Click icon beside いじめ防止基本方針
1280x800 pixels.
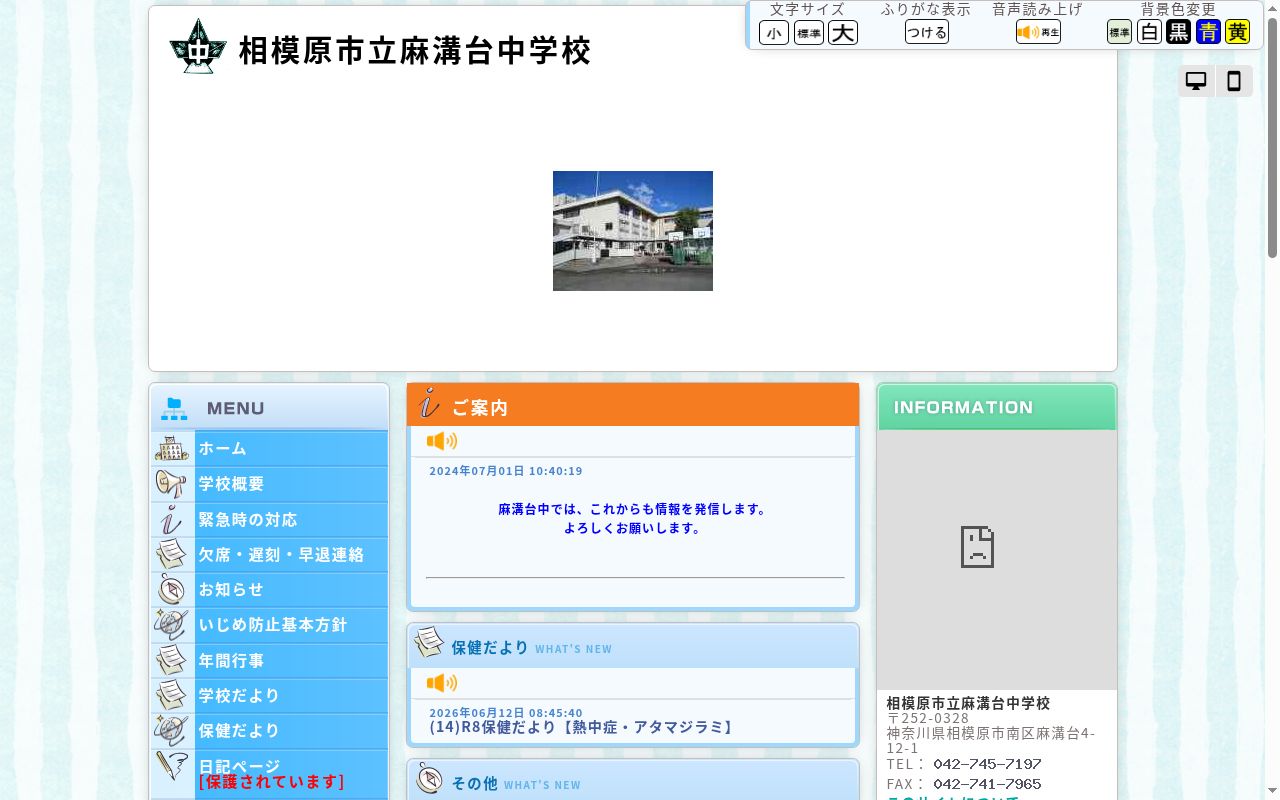pyautogui.click(x=172, y=624)
